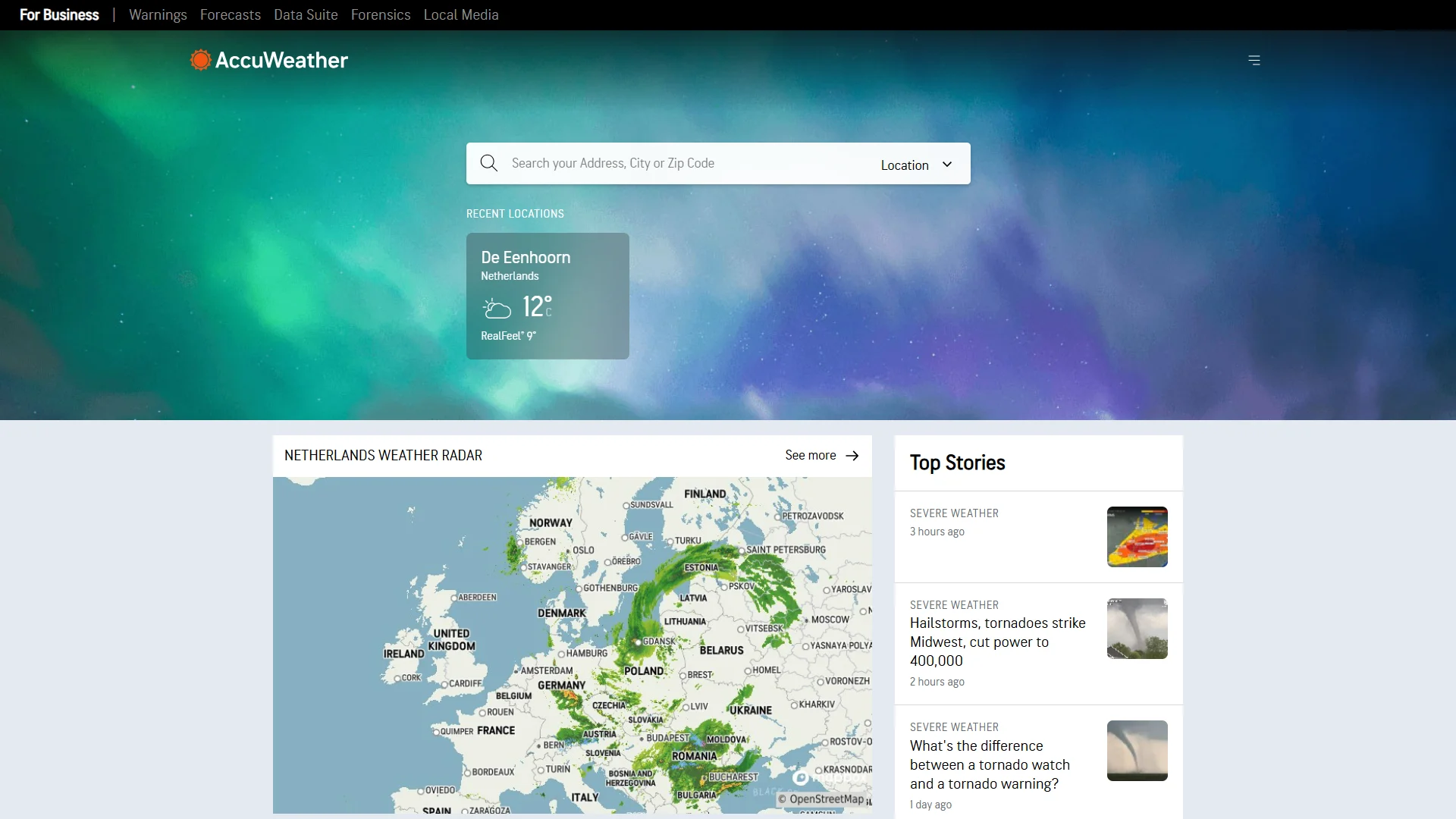Click the 2 hours ago timestamp
The height and width of the screenshot is (819, 1456).
tap(937, 682)
